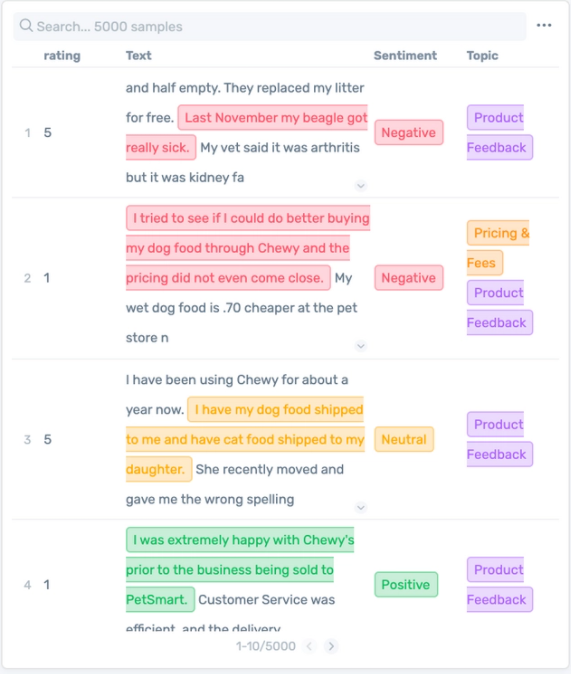Viewport: 571px width, 674px height.
Task: Go to previous page arrow
Action: click(309, 646)
